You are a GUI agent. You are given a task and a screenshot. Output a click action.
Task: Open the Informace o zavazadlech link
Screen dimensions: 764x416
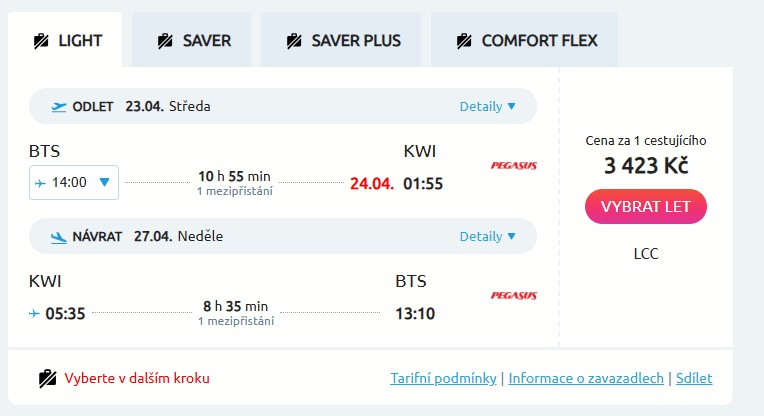pos(586,378)
